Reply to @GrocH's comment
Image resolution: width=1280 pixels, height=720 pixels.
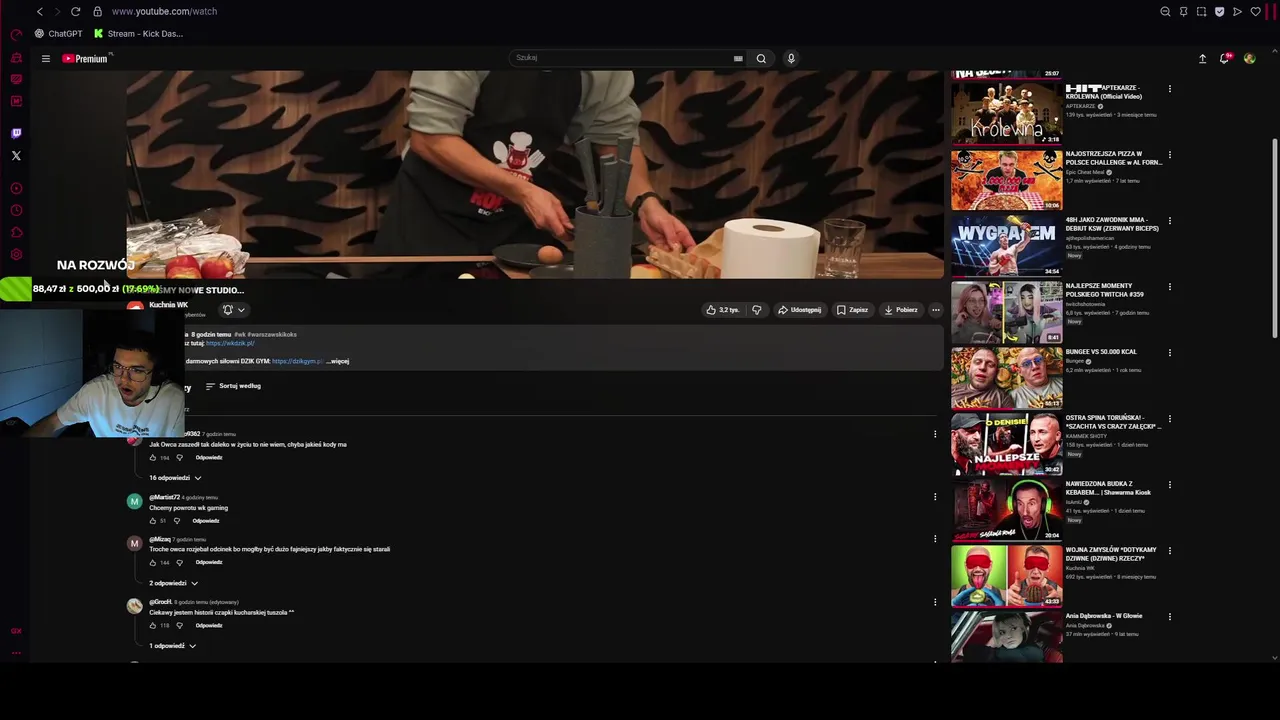[209, 626]
